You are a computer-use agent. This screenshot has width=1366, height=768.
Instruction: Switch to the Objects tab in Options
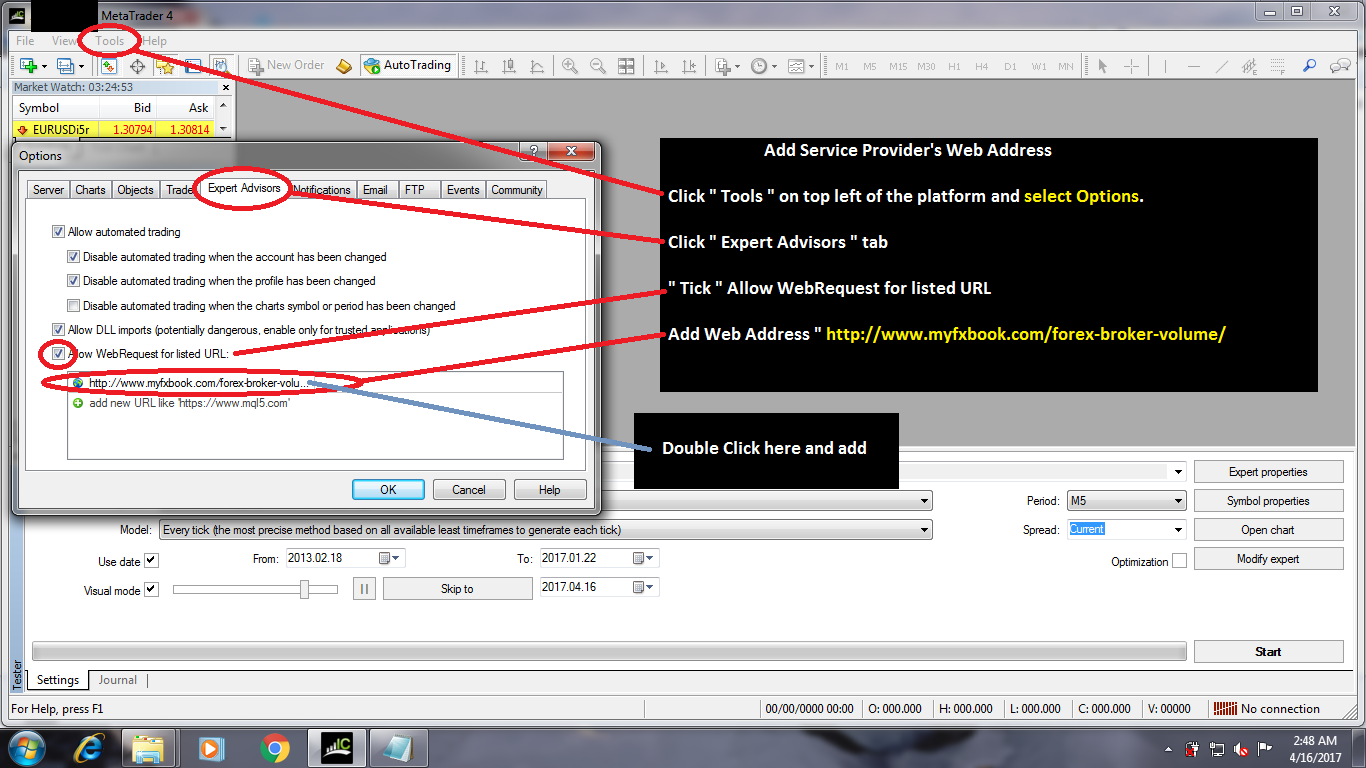(135, 190)
